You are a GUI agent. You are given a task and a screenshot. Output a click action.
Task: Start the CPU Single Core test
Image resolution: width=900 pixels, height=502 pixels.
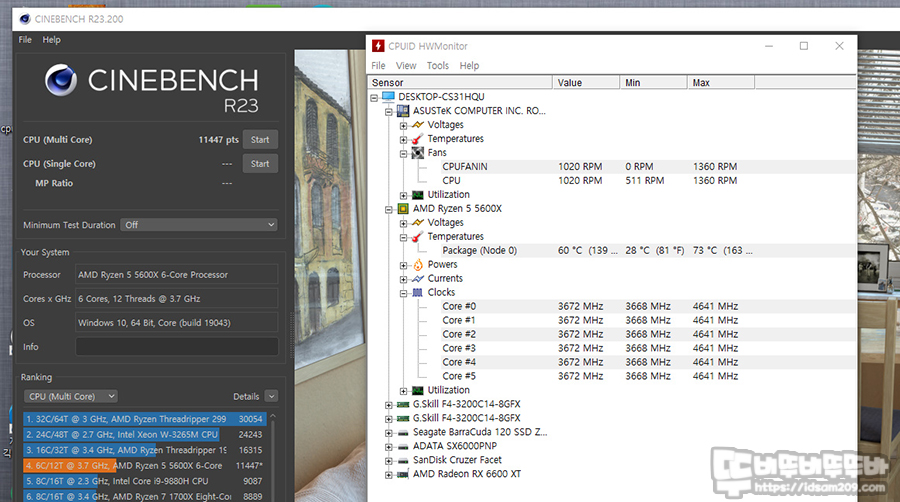pyautogui.click(x=260, y=164)
